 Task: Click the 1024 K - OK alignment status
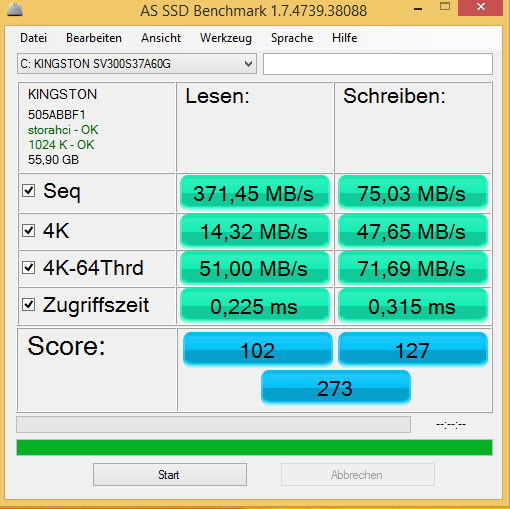click(x=61, y=145)
